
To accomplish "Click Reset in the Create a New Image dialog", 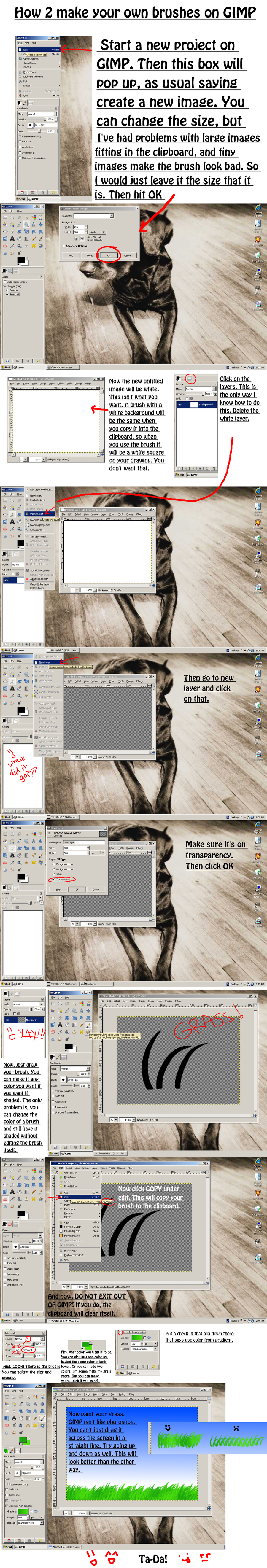I will [90, 256].
